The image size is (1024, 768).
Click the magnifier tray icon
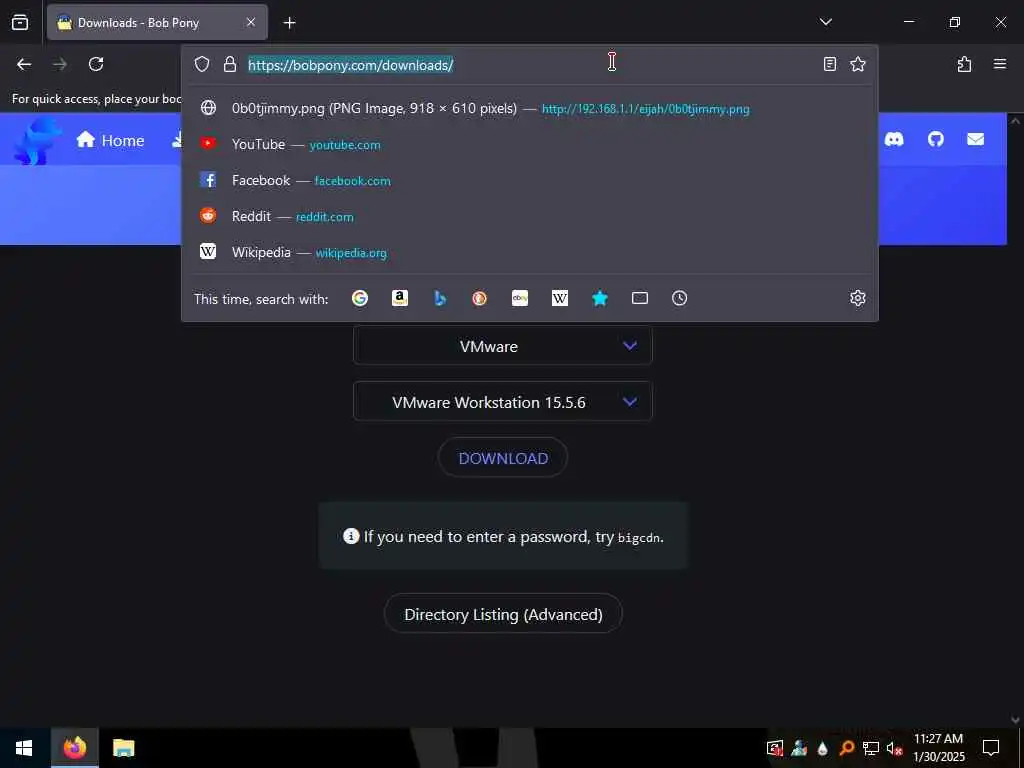pos(846,748)
